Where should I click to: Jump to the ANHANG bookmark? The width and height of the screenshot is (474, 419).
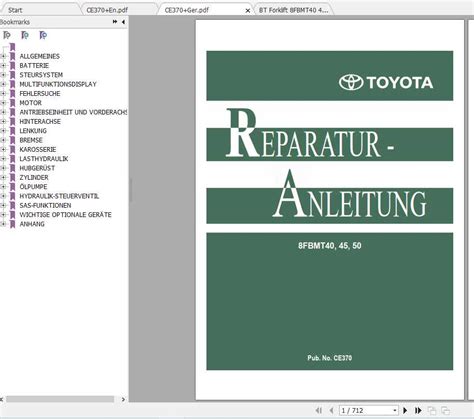click(32, 224)
